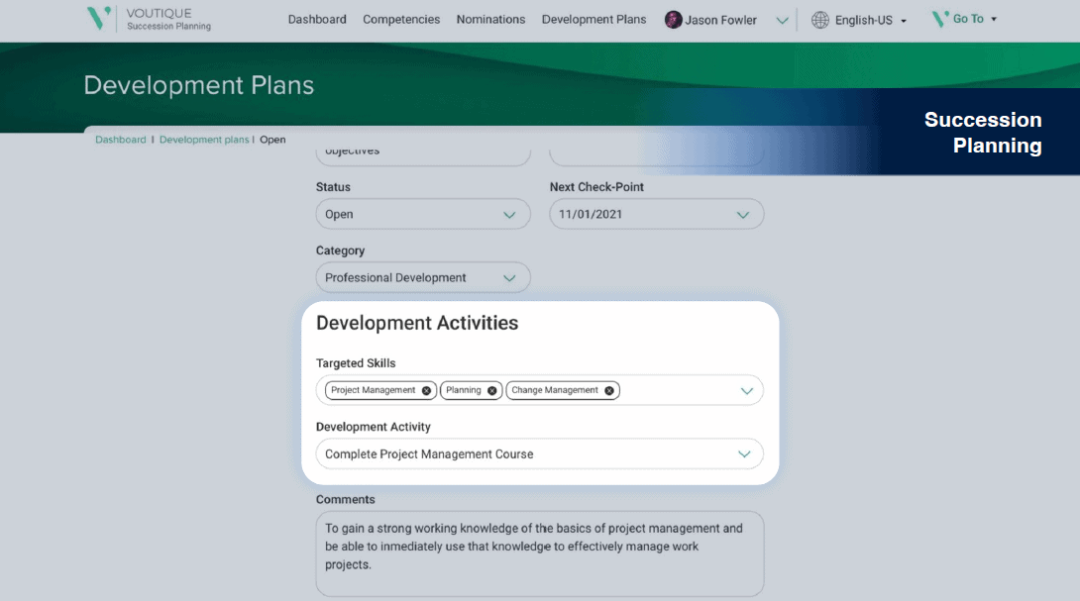Click the globe language icon
Screen dimensions: 1080x601
(x=820, y=20)
